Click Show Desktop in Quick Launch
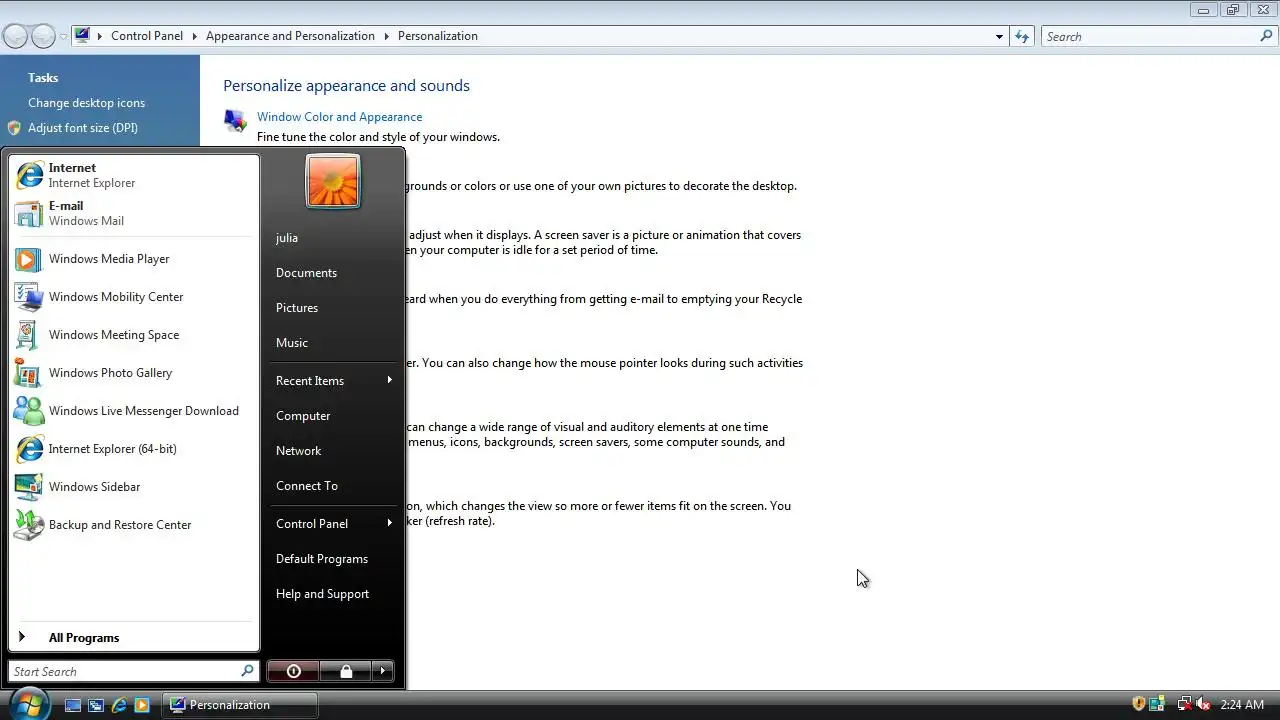Screen dimensions: 1280x720 73,705
